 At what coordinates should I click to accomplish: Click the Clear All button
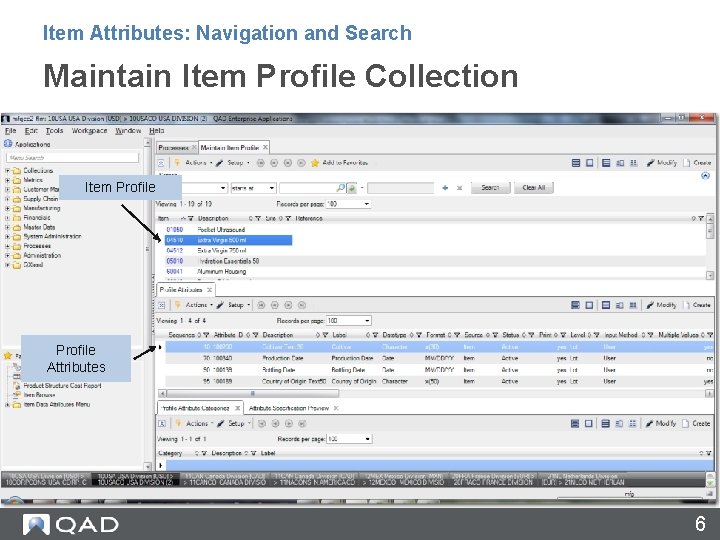point(534,188)
